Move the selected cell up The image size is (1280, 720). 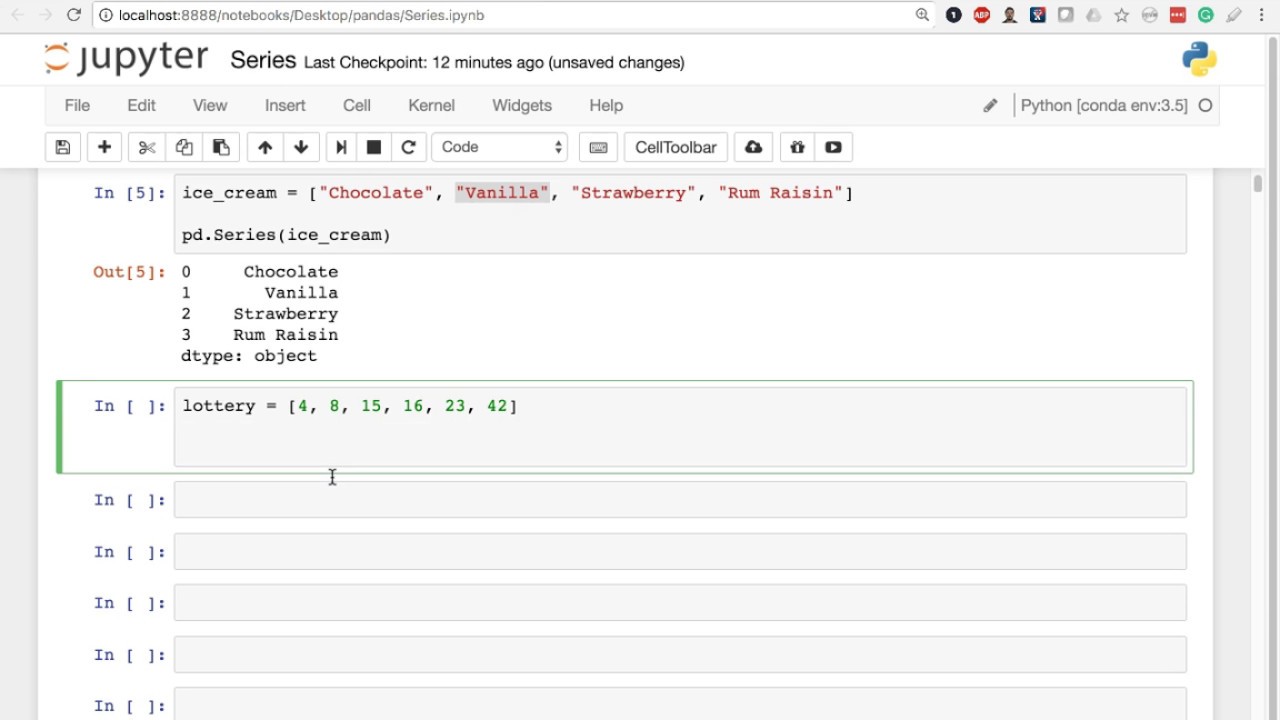pos(264,147)
